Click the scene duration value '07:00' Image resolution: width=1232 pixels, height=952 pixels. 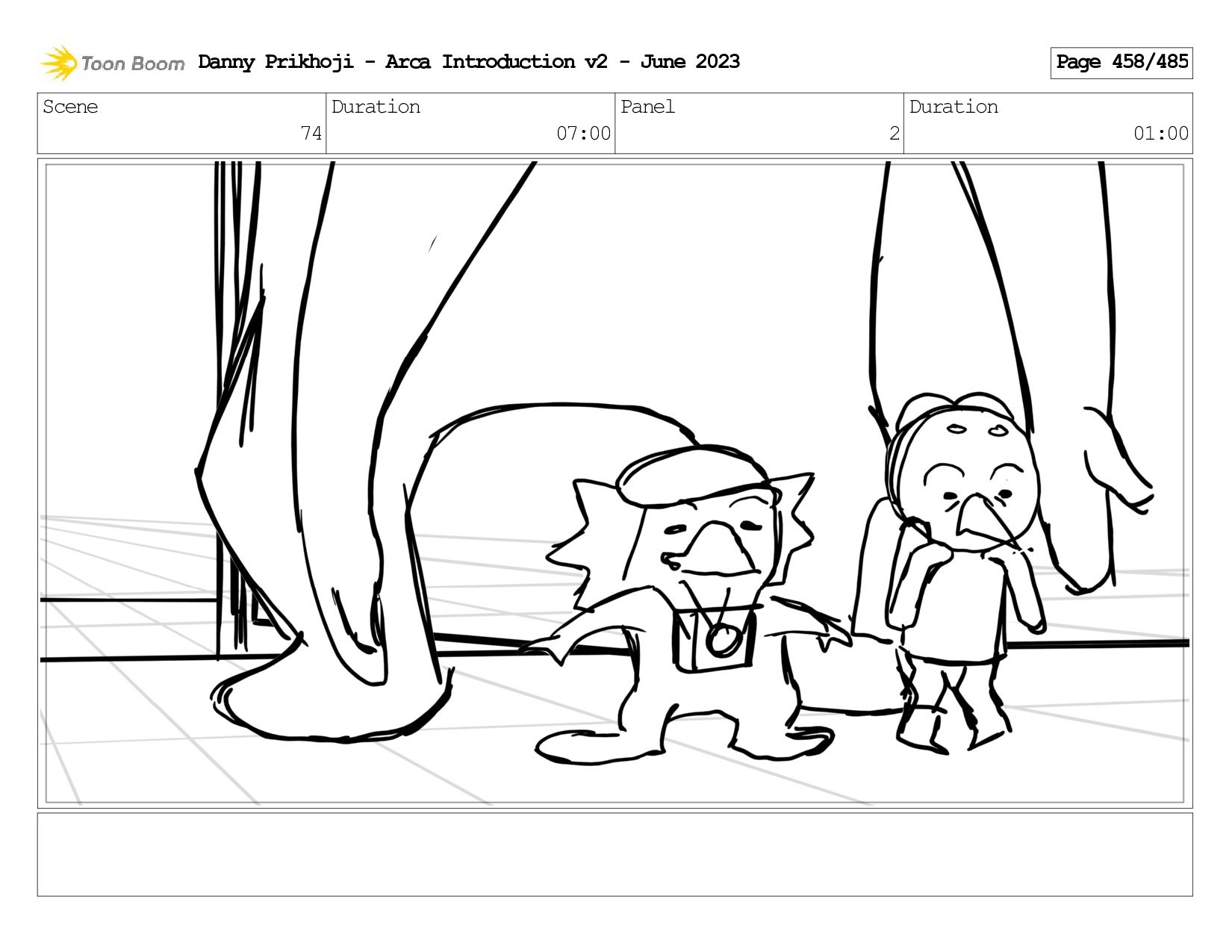pyautogui.click(x=583, y=134)
